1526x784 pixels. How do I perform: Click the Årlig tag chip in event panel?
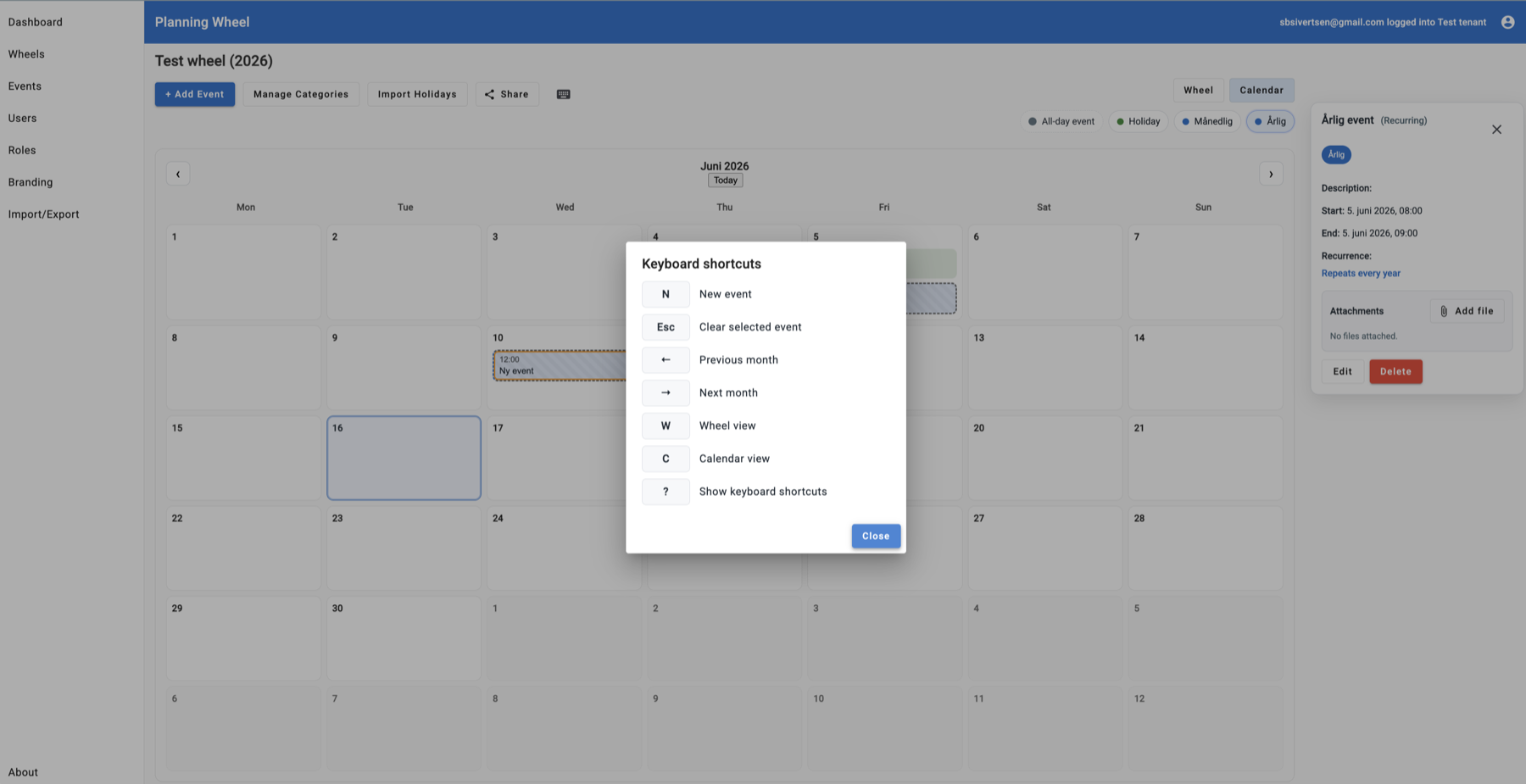click(x=1336, y=154)
